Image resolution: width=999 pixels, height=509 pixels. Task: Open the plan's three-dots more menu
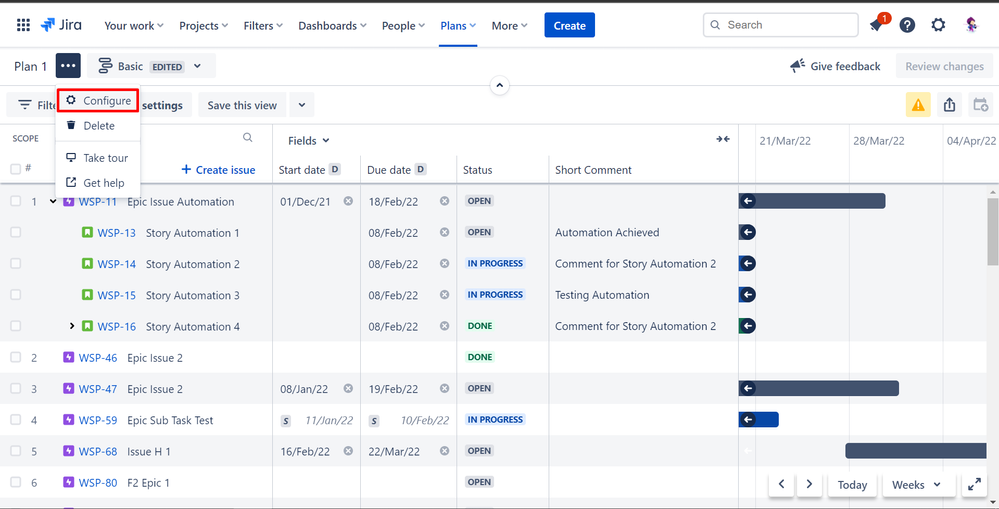pos(68,66)
